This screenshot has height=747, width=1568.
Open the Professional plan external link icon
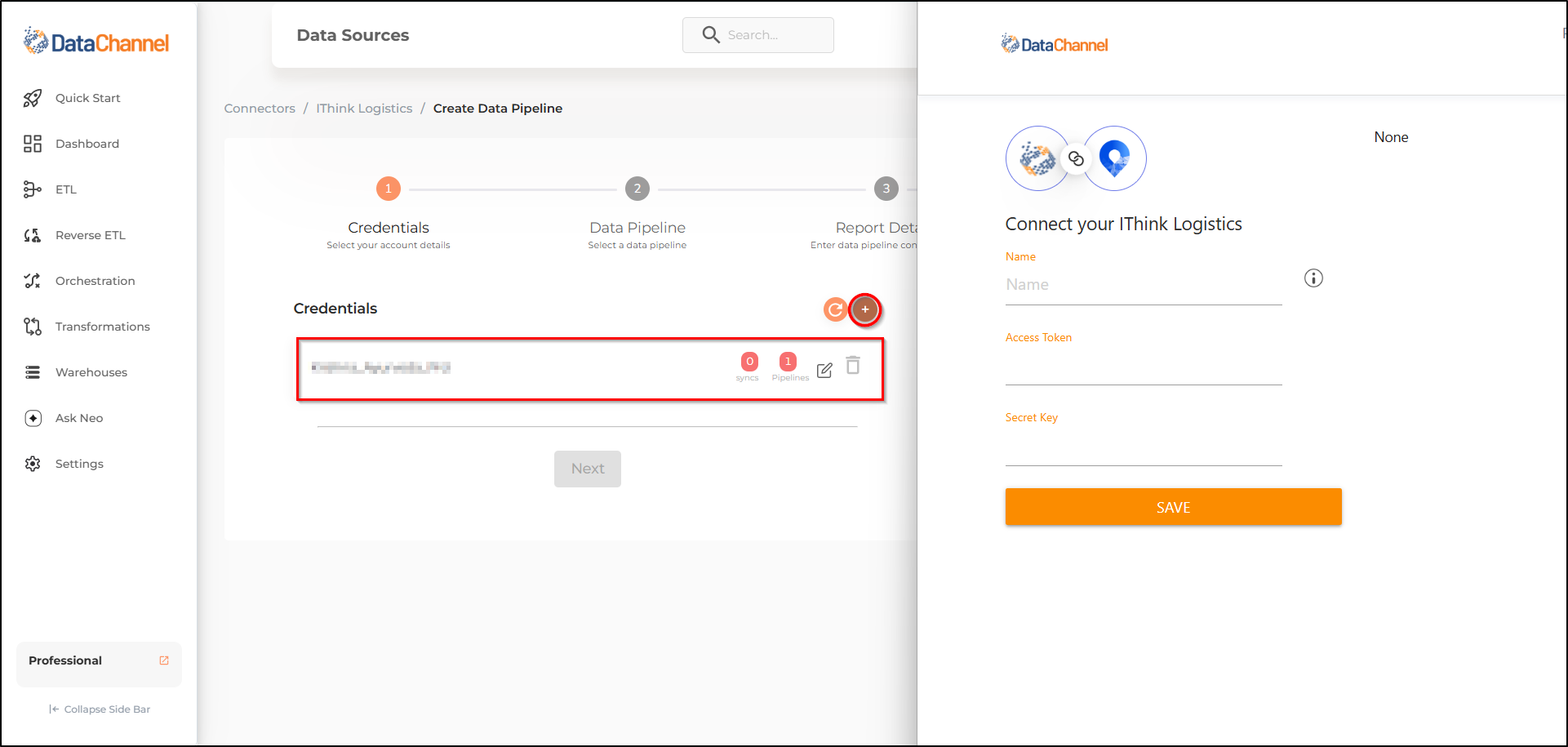coord(164,660)
